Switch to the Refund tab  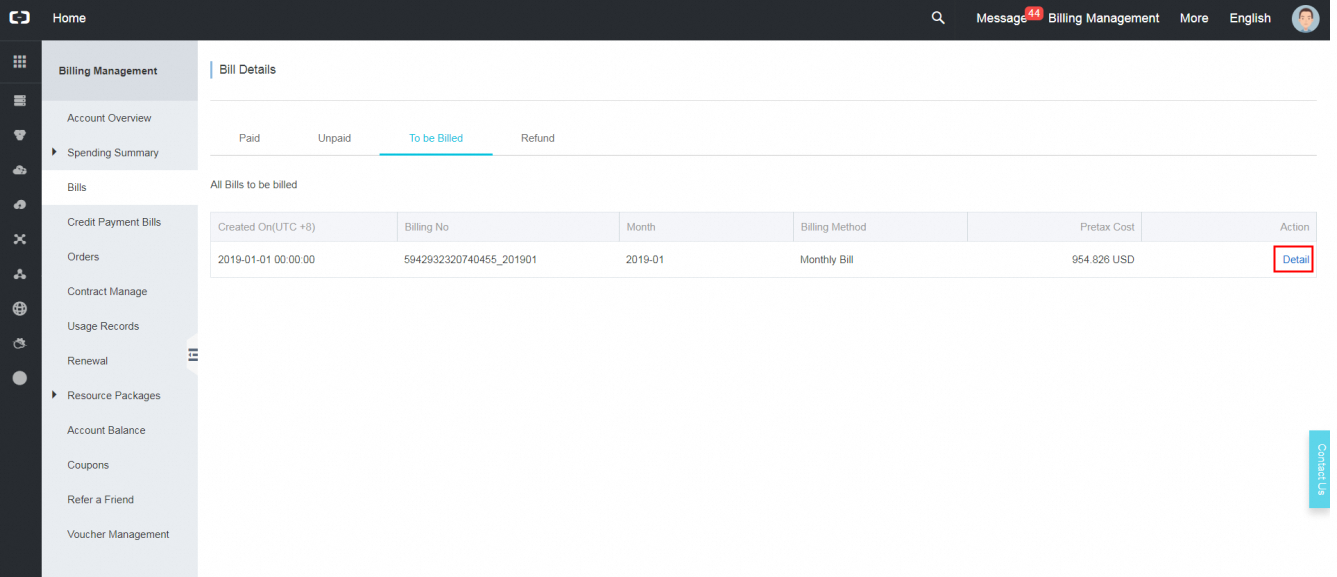pos(537,138)
